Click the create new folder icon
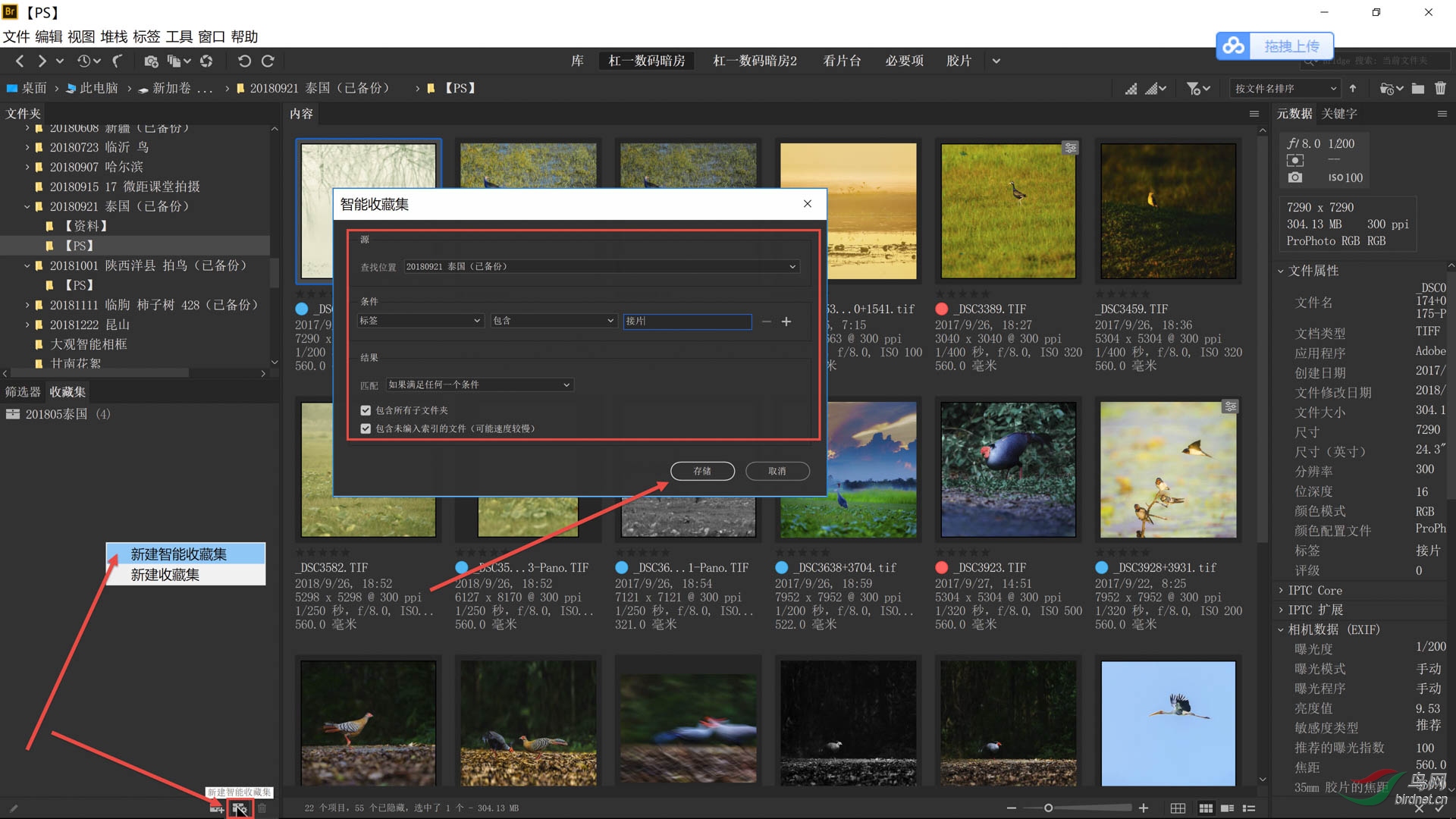Image resolution: width=1456 pixels, height=819 pixels. pyautogui.click(x=1417, y=89)
